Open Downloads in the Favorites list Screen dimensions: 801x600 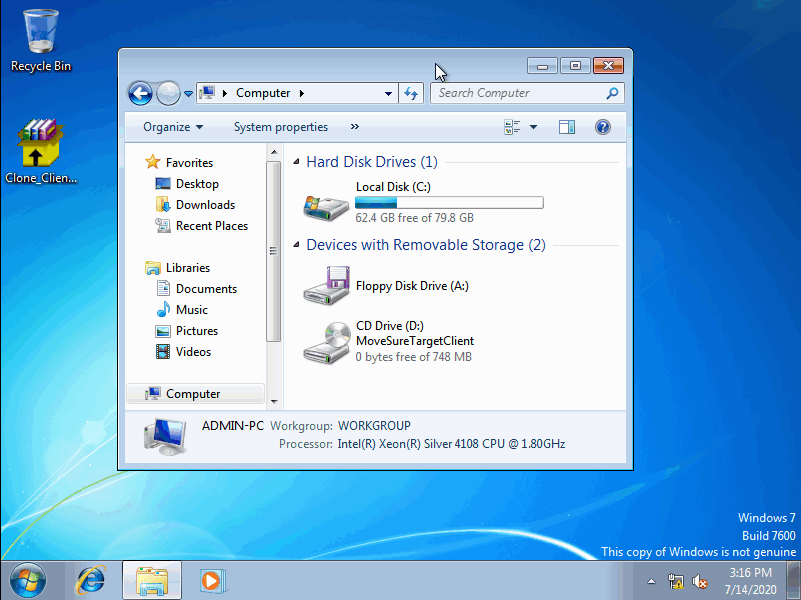205,205
